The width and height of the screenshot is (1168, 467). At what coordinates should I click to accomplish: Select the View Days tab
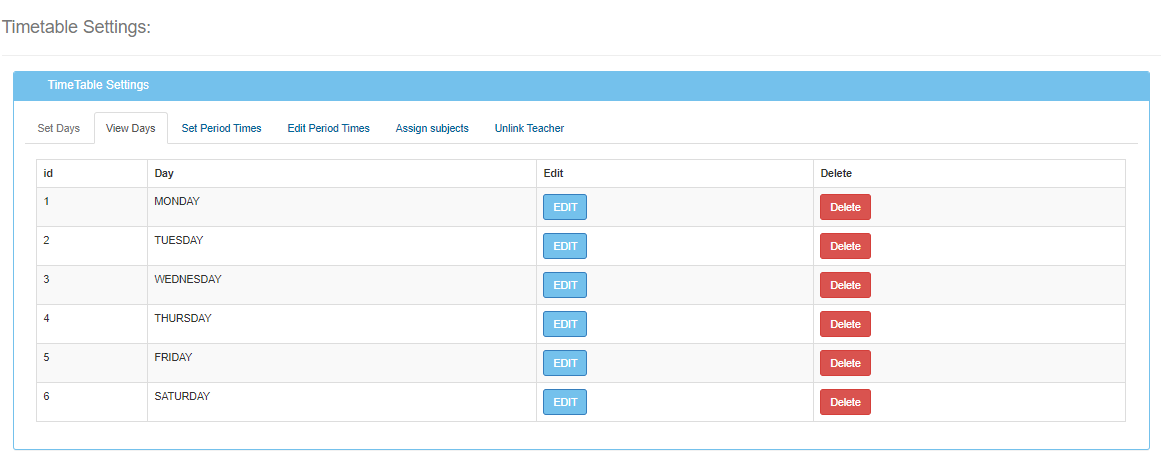click(130, 128)
